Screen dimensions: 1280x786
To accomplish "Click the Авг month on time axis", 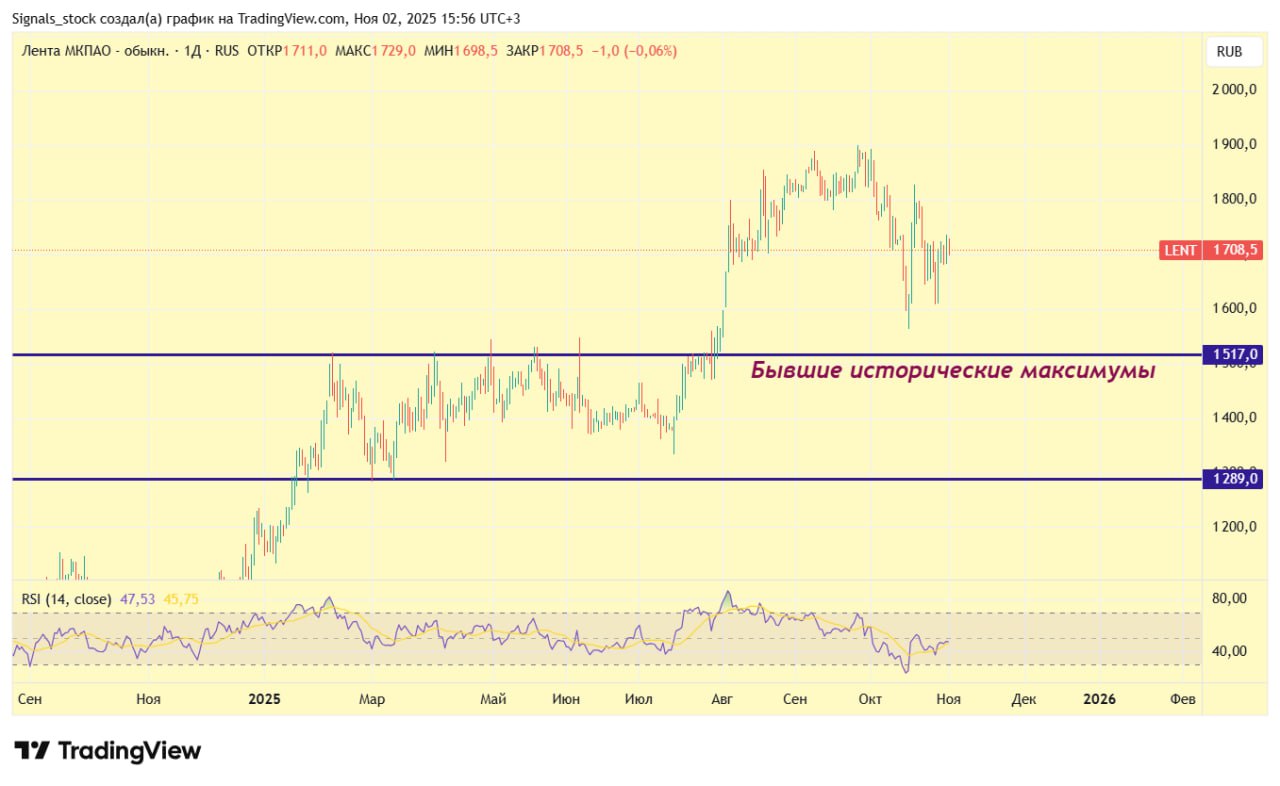I will click(721, 699).
